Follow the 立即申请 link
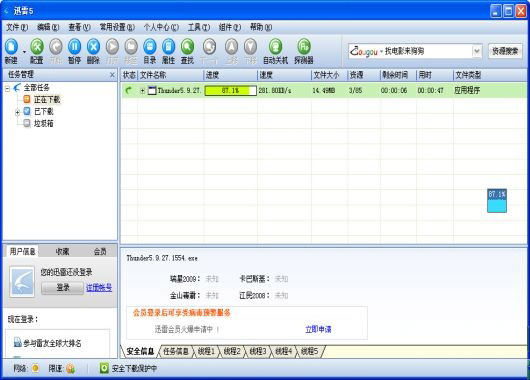 coord(318,329)
